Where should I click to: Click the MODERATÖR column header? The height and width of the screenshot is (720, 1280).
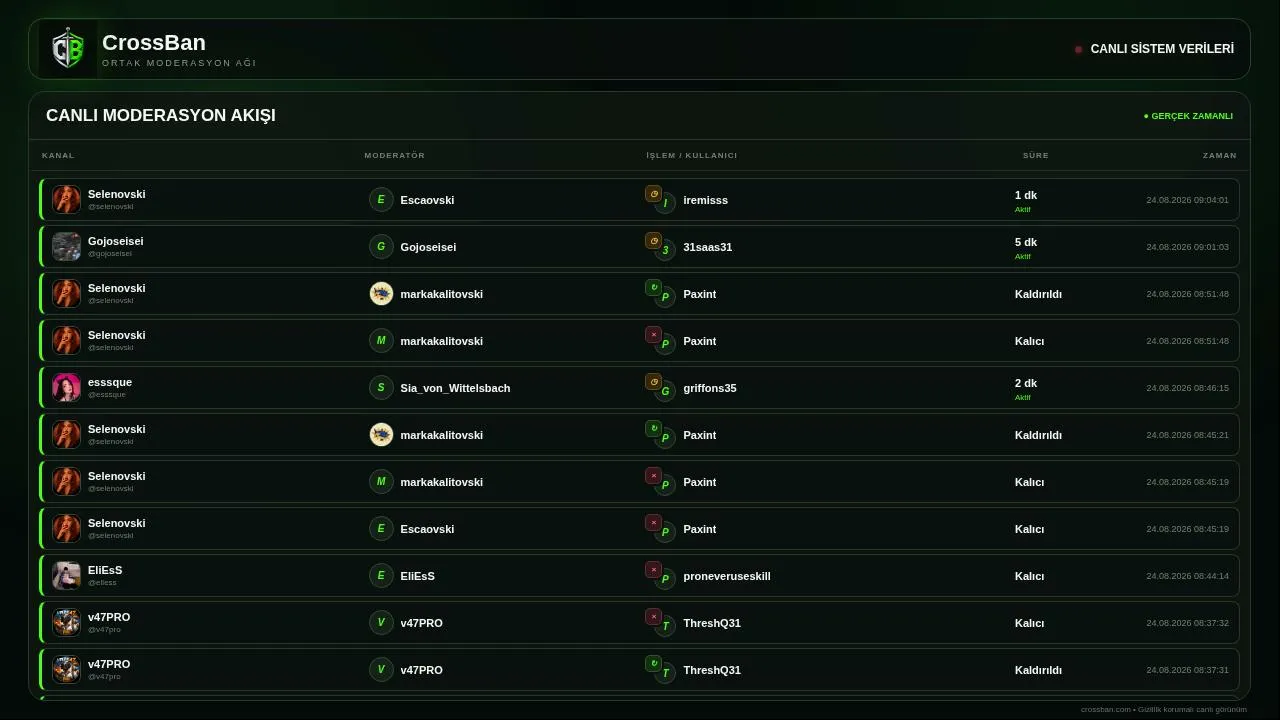click(395, 155)
